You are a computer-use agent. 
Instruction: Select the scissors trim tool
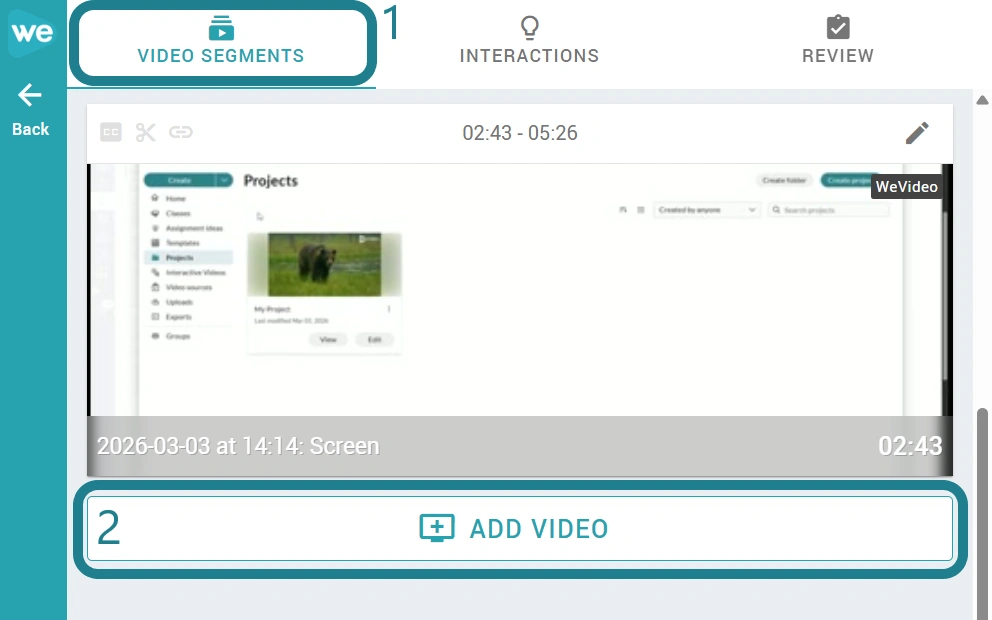146,132
